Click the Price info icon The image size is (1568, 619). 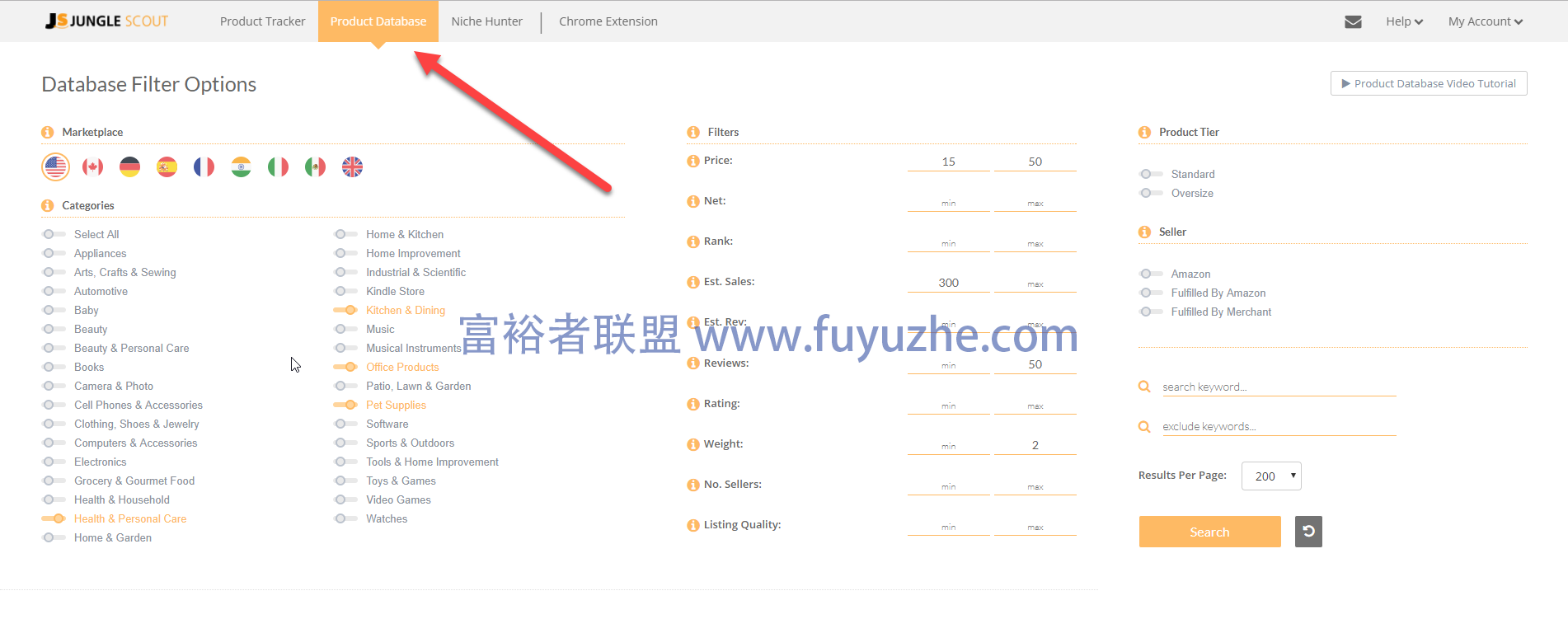(x=693, y=161)
